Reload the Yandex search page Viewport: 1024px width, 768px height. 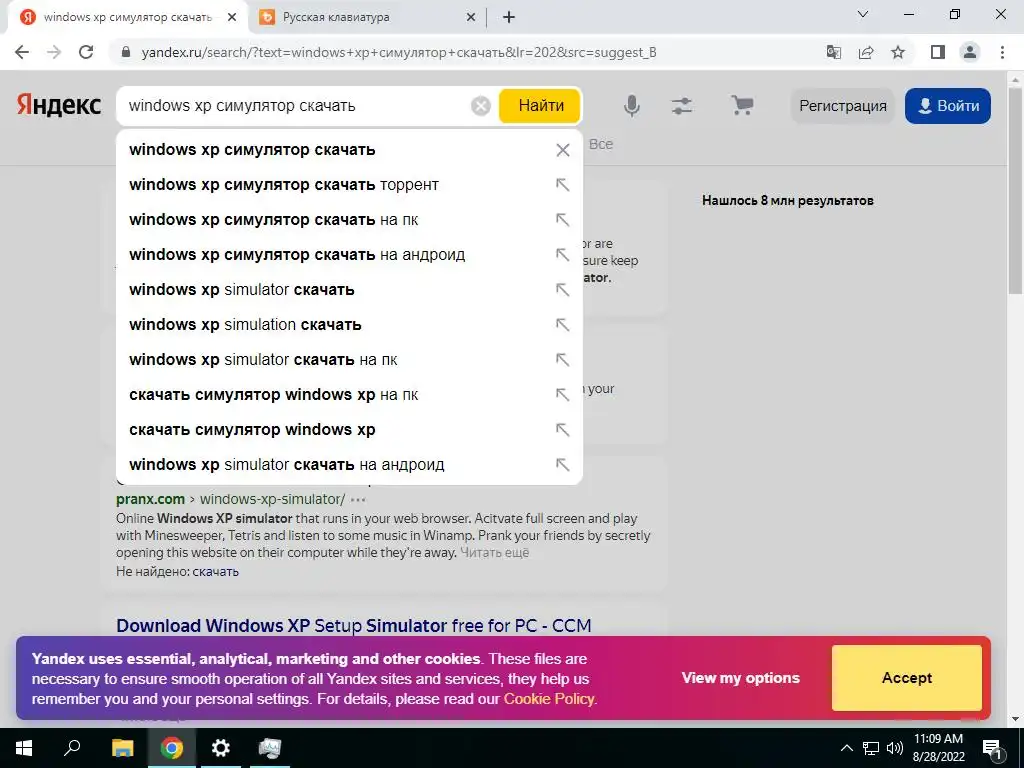(x=86, y=52)
